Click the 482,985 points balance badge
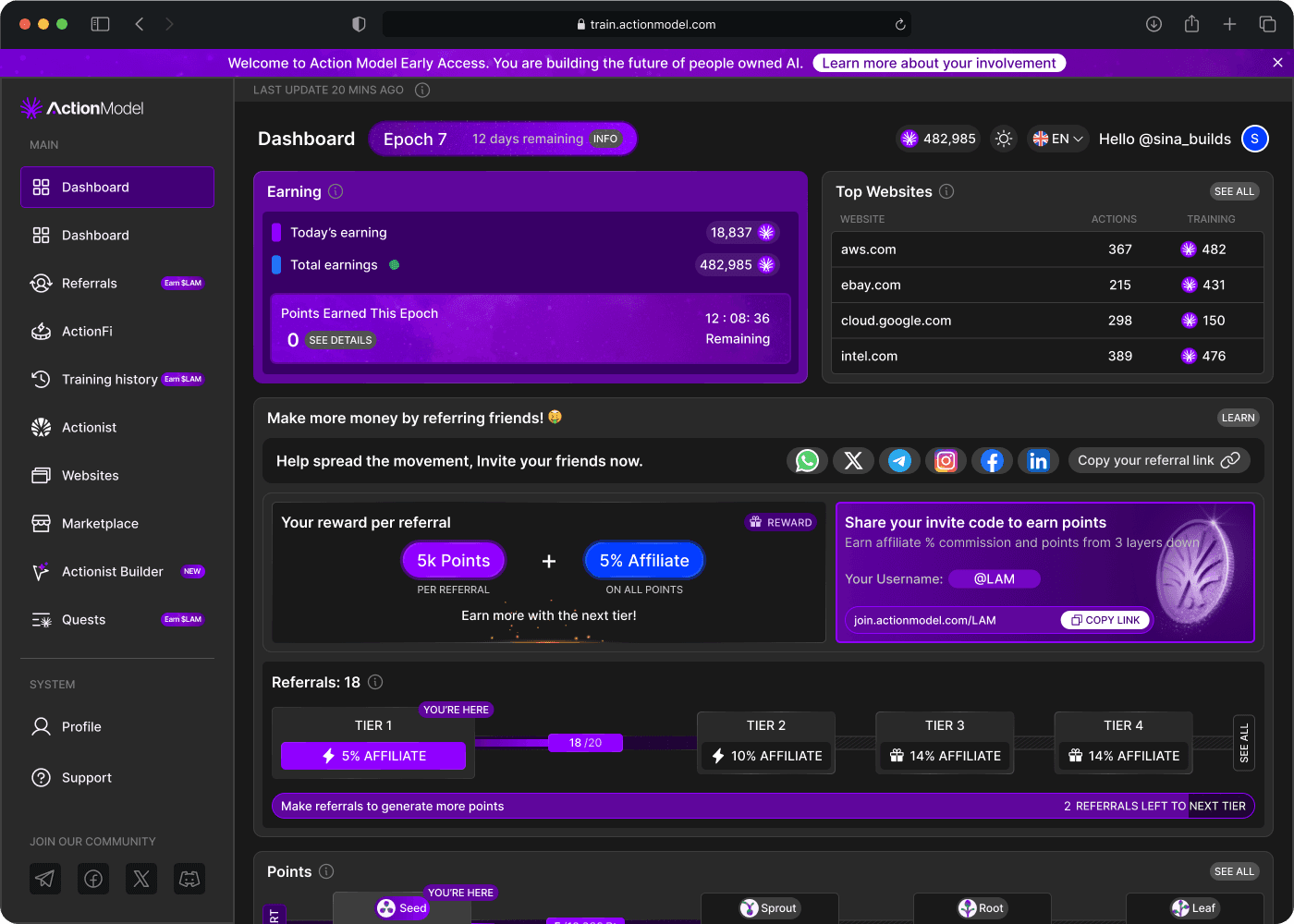Image resolution: width=1294 pixels, height=924 pixels. point(939,139)
